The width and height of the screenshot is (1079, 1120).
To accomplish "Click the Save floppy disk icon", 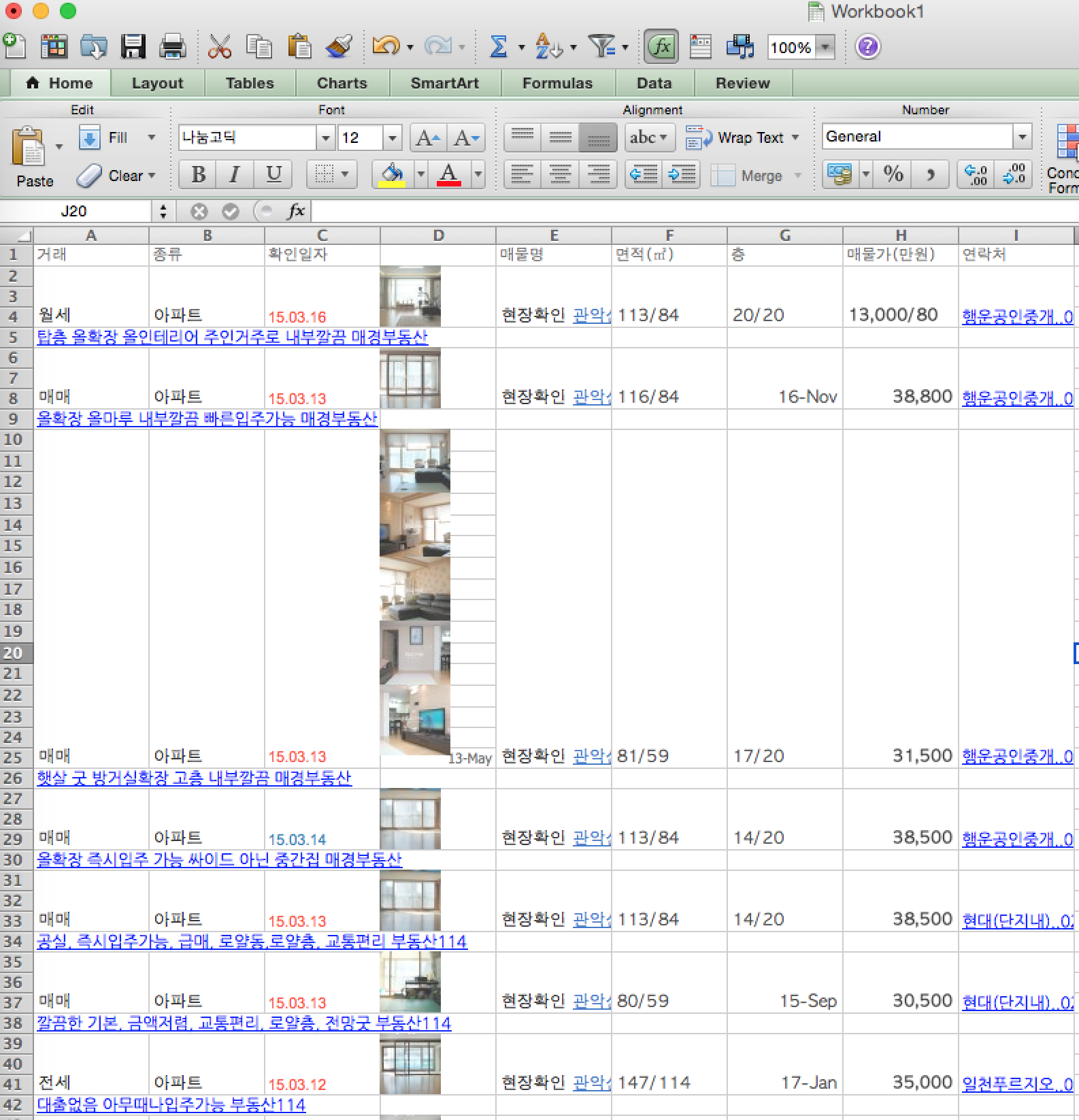I will click(x=133, y=47).
